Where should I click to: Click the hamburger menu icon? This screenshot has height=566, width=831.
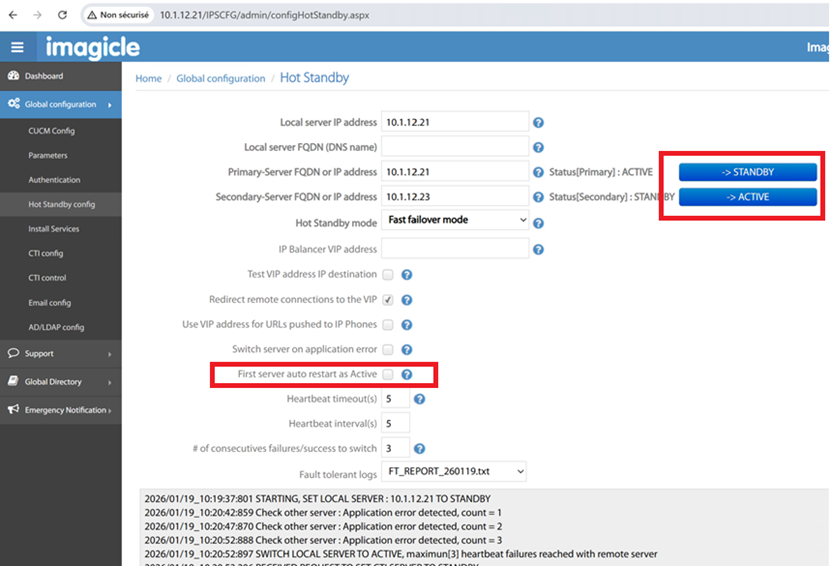coord(17,47)
